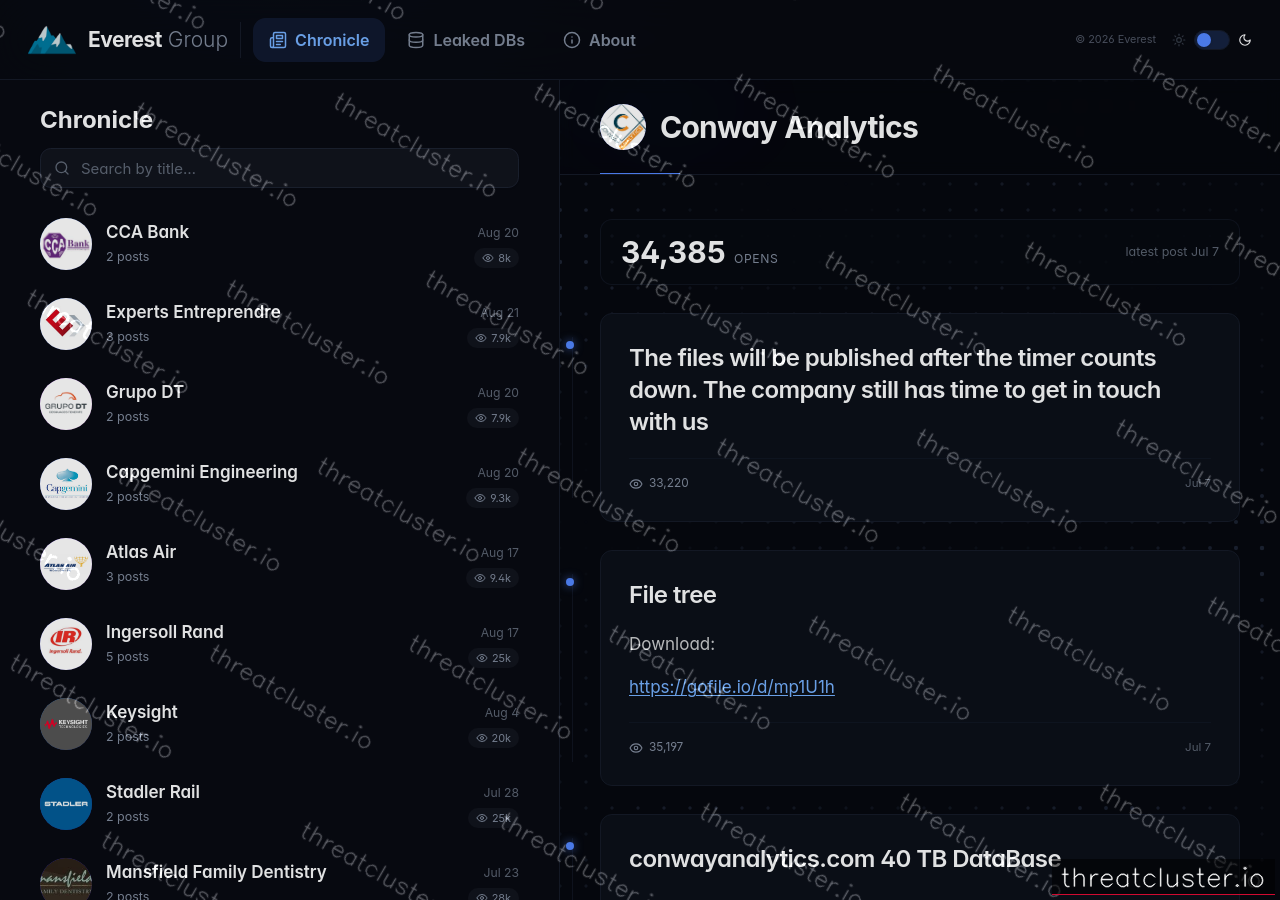Image resolution: width=1280 pixels, height=900 pixels.
Task: Click the 25k views badge for Stadler Rail
Action: point(494,818)
